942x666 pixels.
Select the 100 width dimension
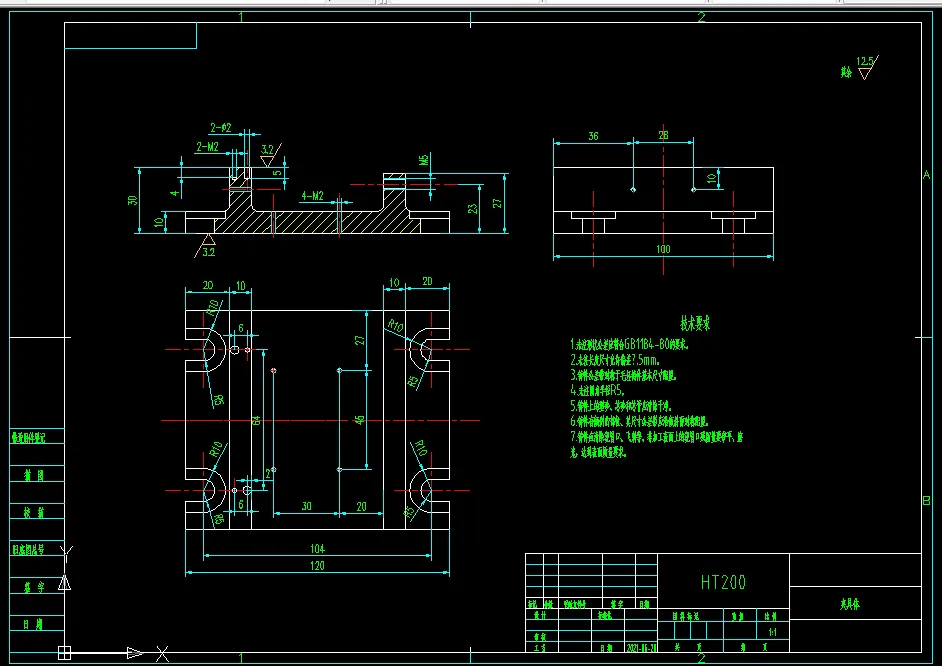tap(663, 249)
